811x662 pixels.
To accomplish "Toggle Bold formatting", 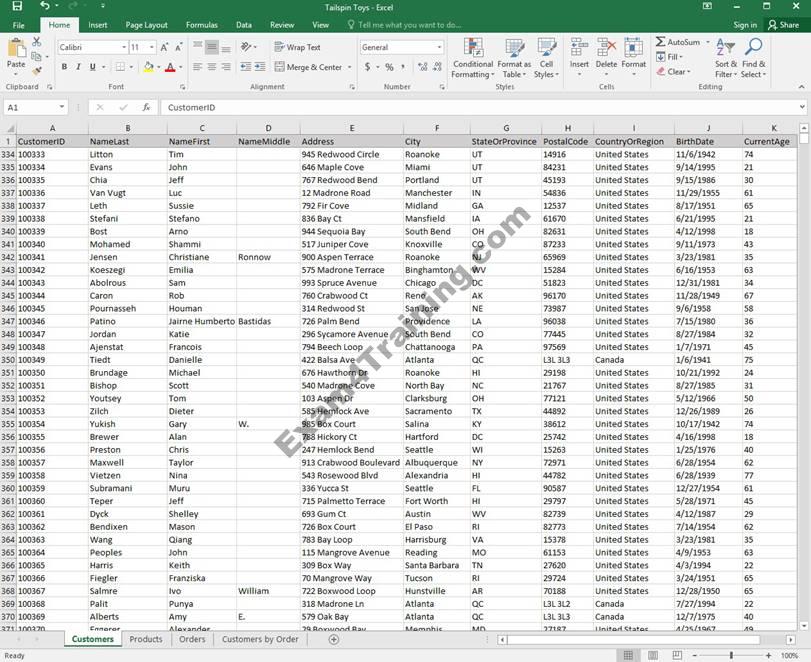I will 64,67.
